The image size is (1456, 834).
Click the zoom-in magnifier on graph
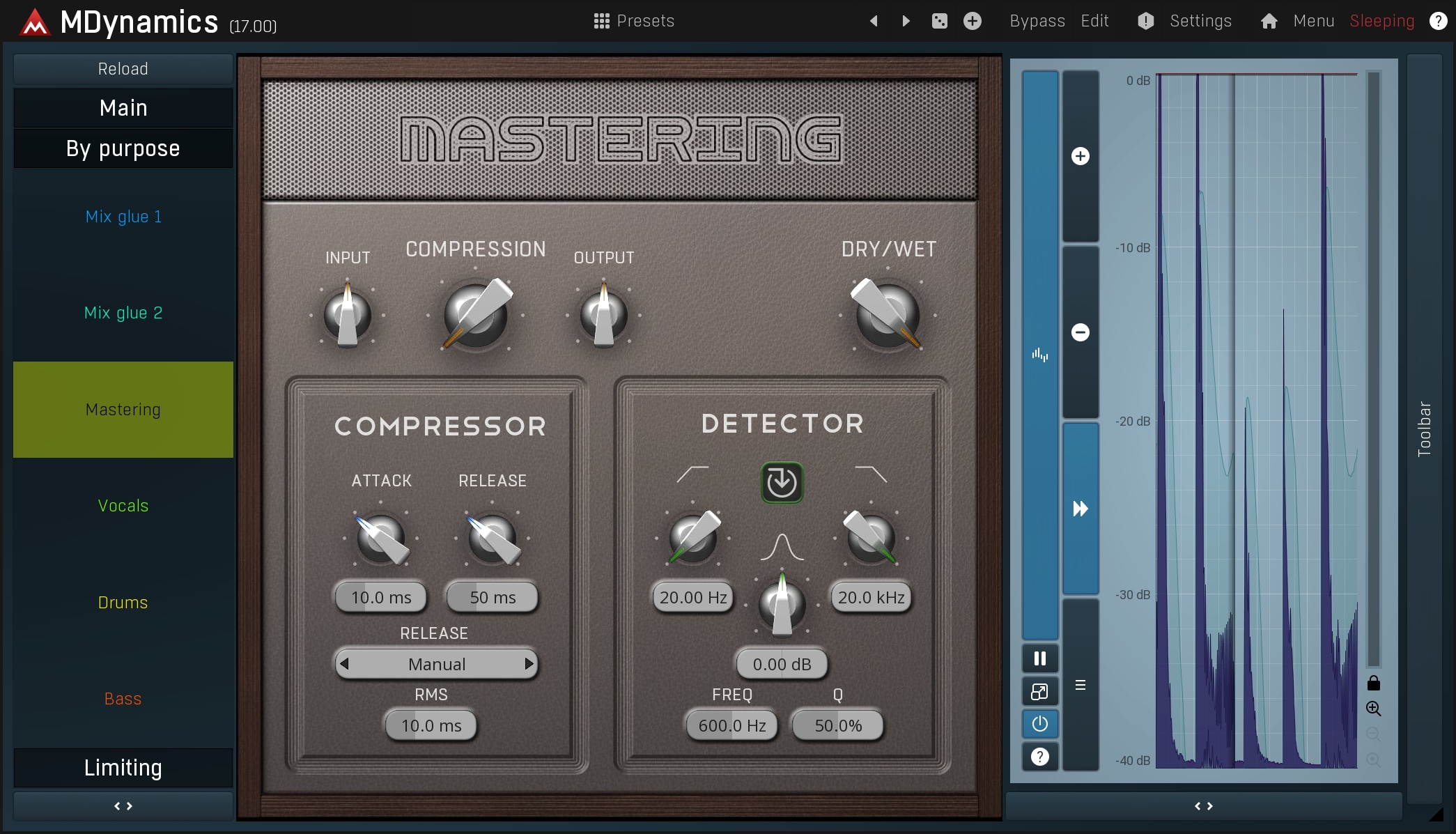[x=1373, y=709]
